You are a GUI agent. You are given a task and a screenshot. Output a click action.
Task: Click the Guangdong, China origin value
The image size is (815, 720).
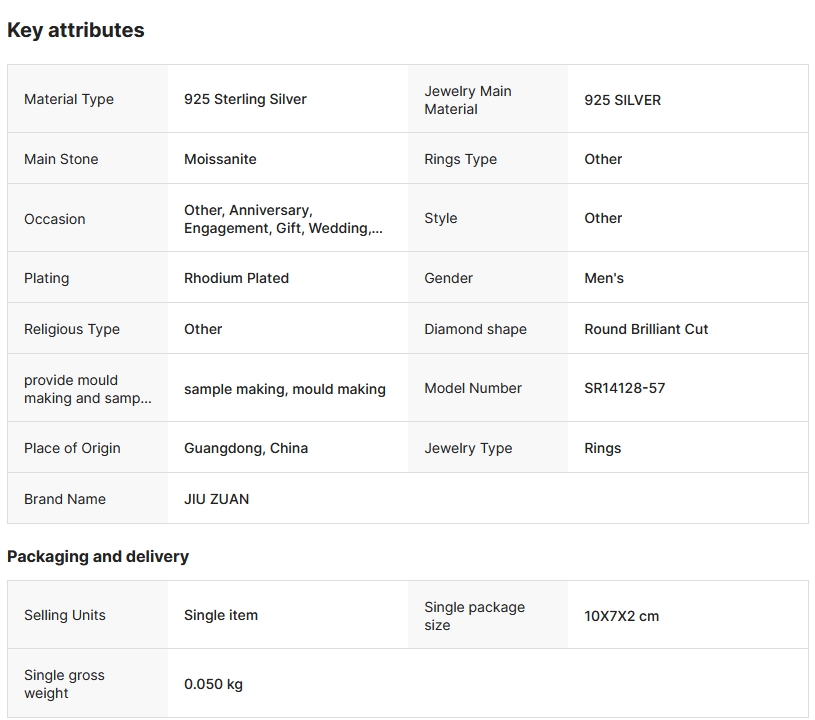point(246,448)
